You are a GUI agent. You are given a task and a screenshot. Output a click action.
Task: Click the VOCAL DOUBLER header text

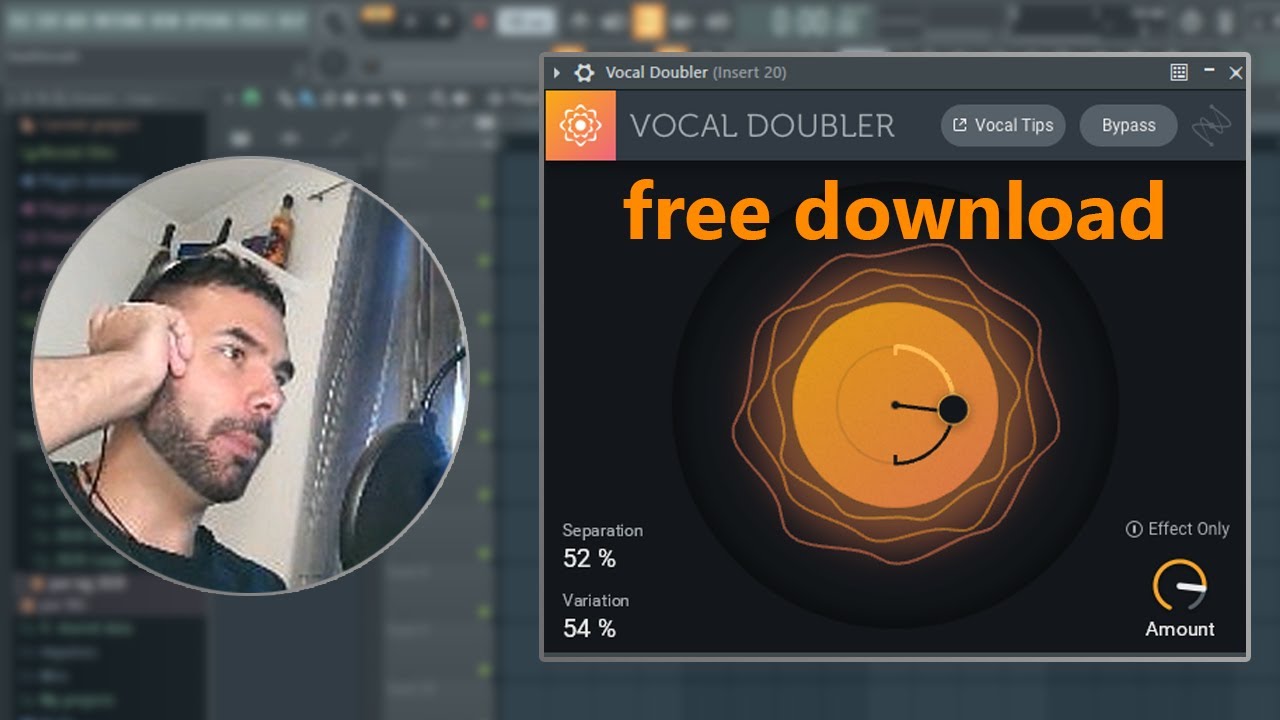(762, 126)
